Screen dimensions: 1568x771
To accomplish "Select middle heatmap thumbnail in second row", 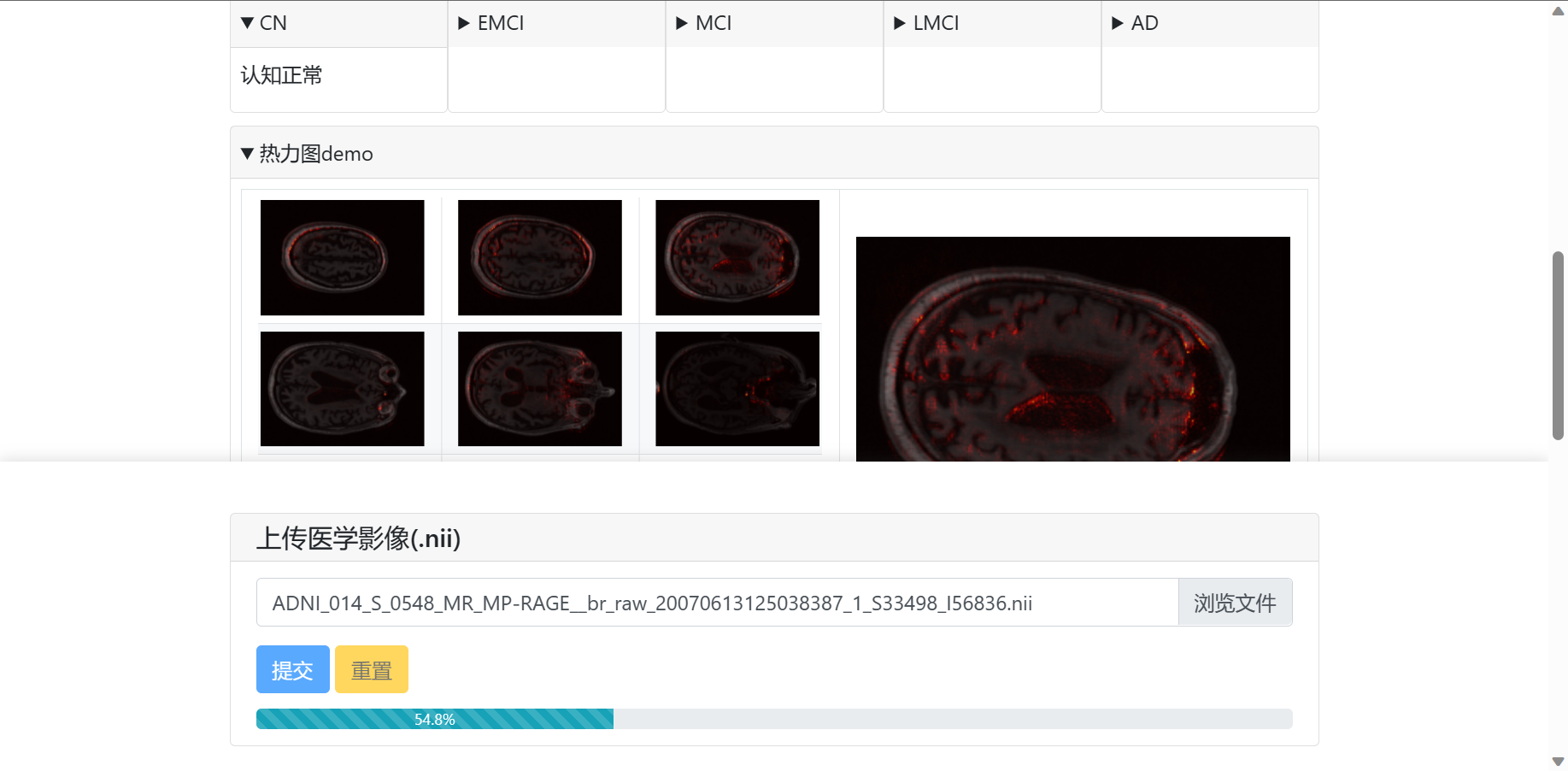I will (539, 389).
